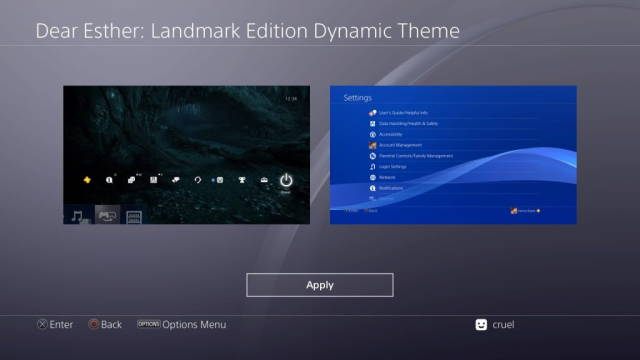Screen dimensions: 640x360
Task: Click 'Login Settings' in the Settings preview
Action: point(393,167)
